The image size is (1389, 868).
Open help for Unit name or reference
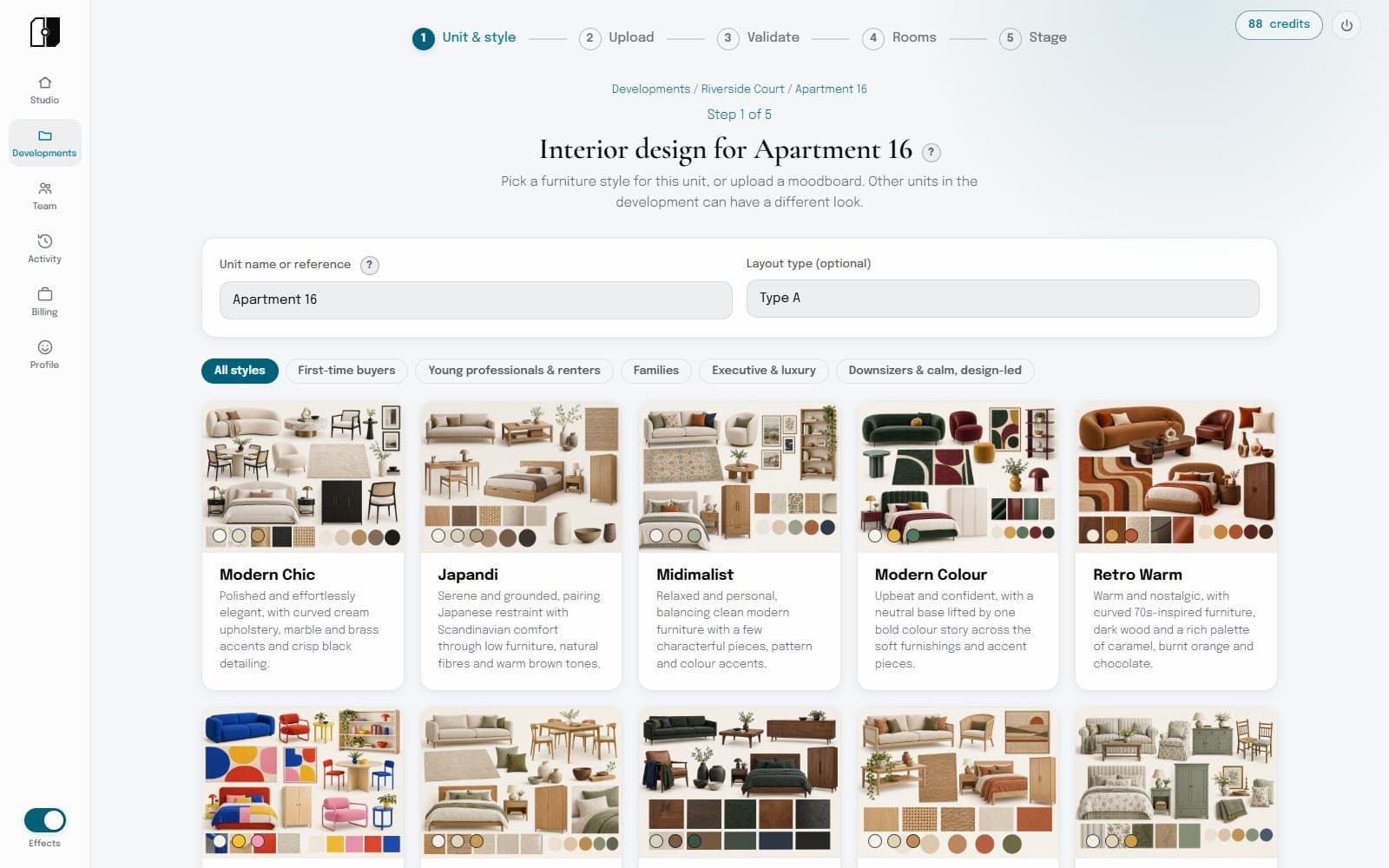(x=370, y=265)
